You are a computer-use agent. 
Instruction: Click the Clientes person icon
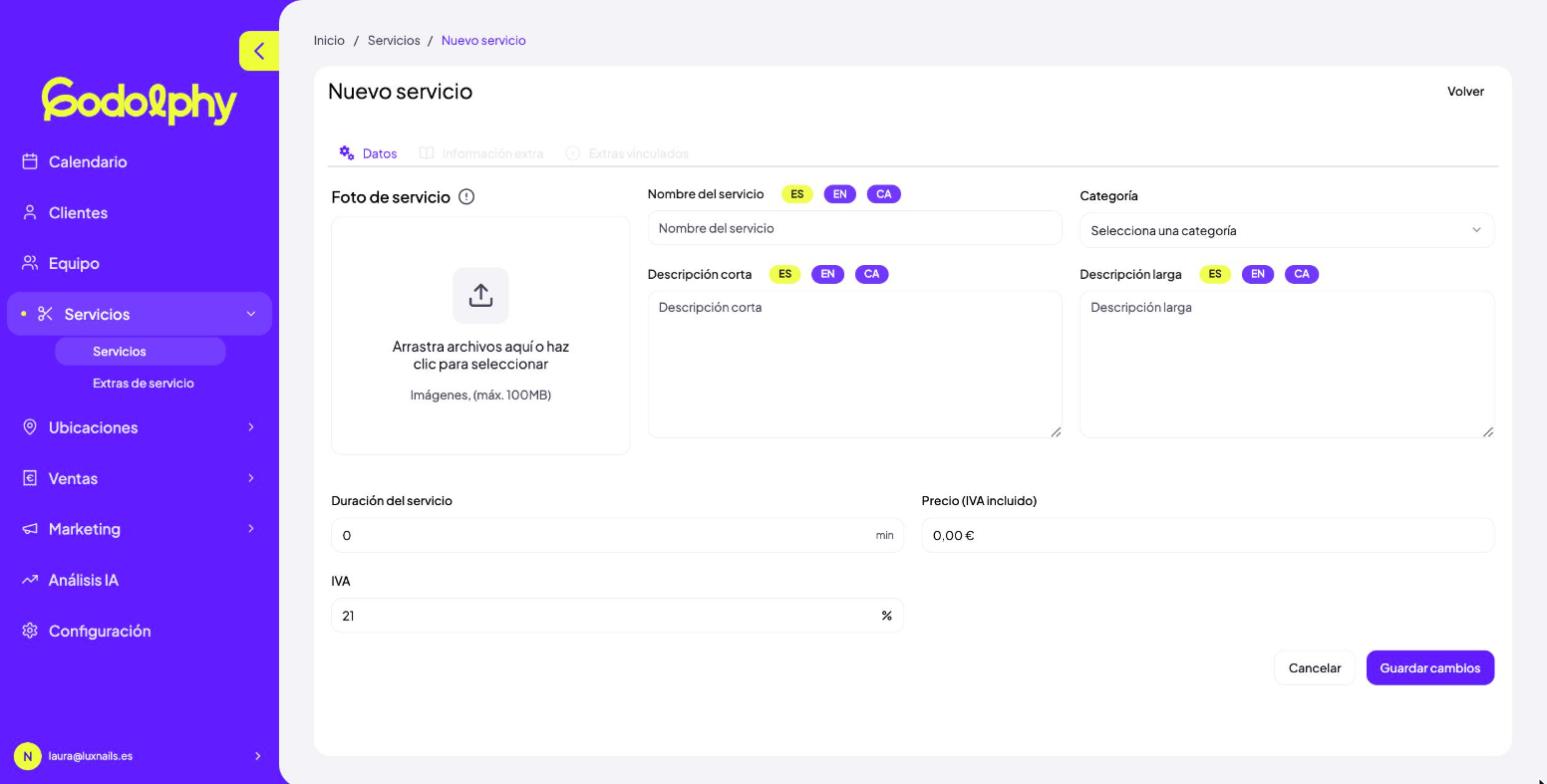pos(30,213)
